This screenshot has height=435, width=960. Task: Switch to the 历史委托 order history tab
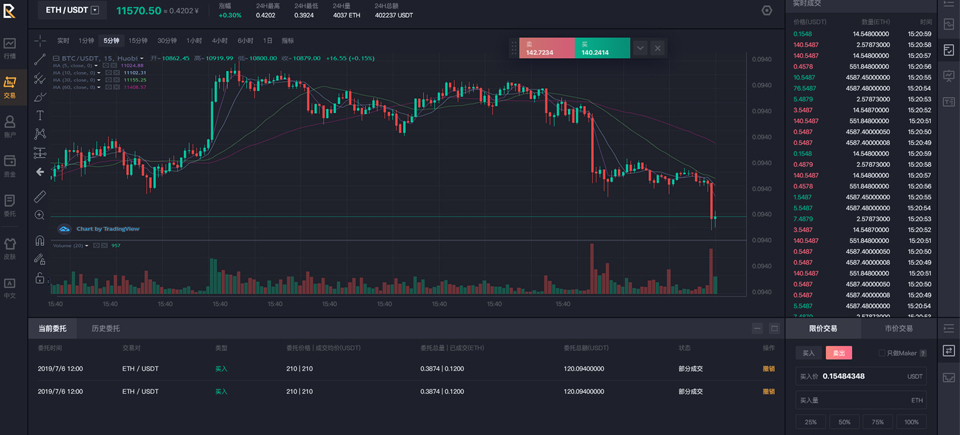(106, 328)
